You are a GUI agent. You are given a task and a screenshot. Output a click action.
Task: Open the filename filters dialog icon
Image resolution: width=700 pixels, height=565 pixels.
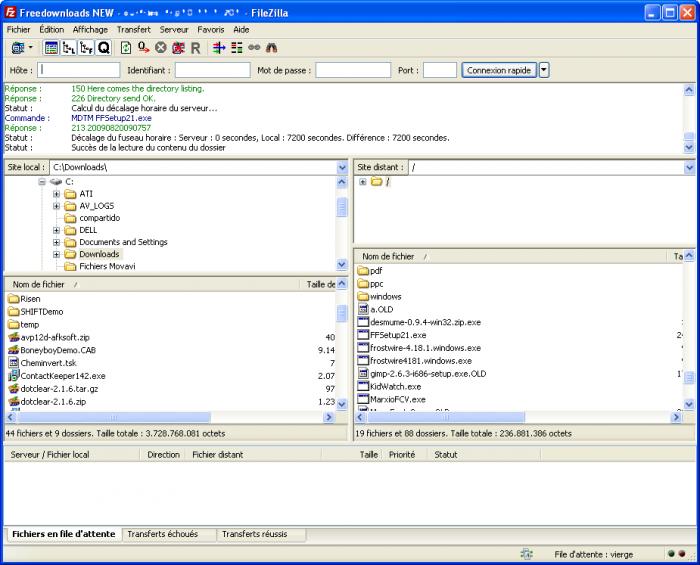(x=219, y=48)
